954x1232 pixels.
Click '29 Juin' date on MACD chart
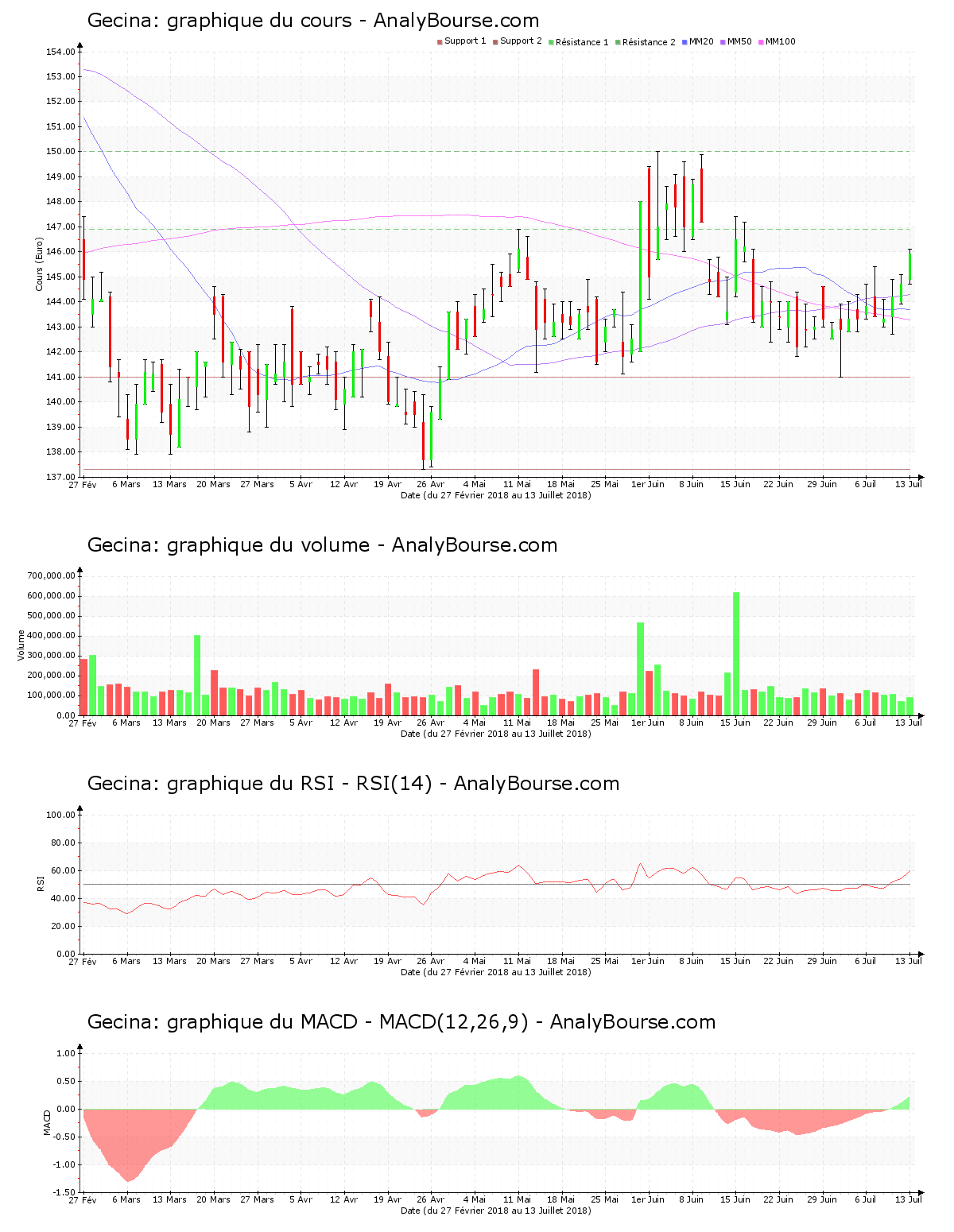[822, 1199]
